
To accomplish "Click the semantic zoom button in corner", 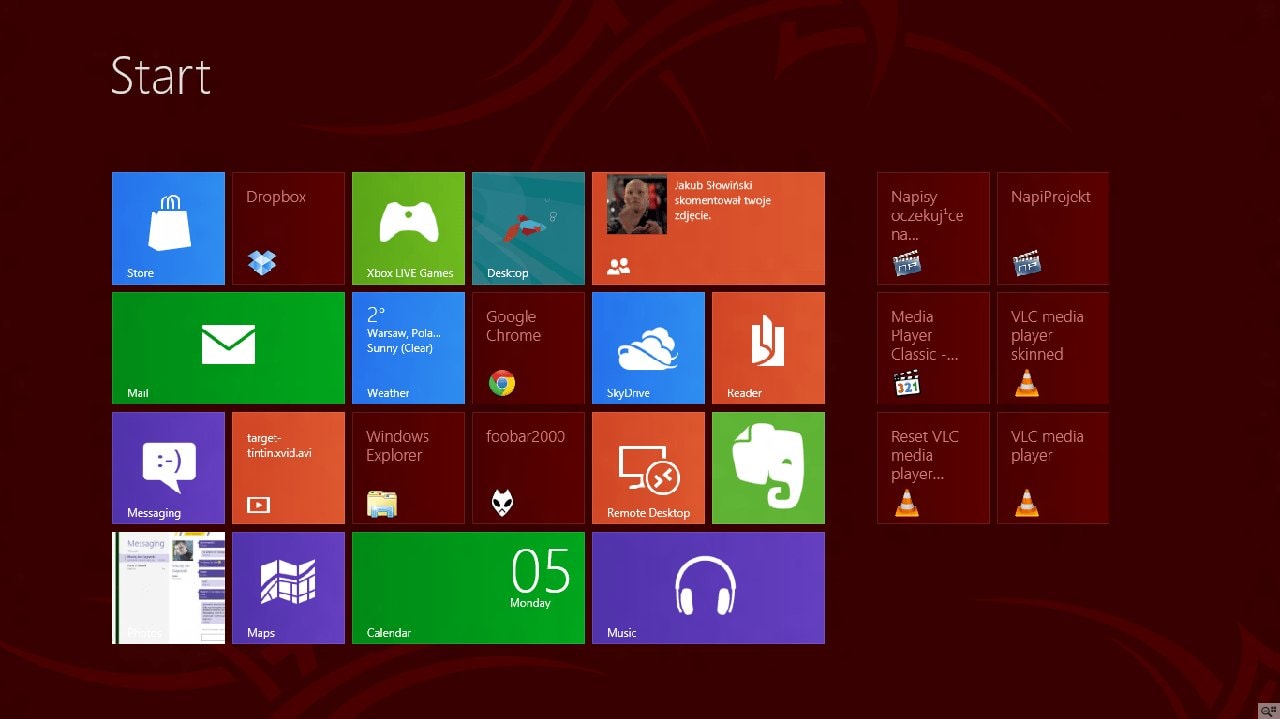I will click(1268, 709).
